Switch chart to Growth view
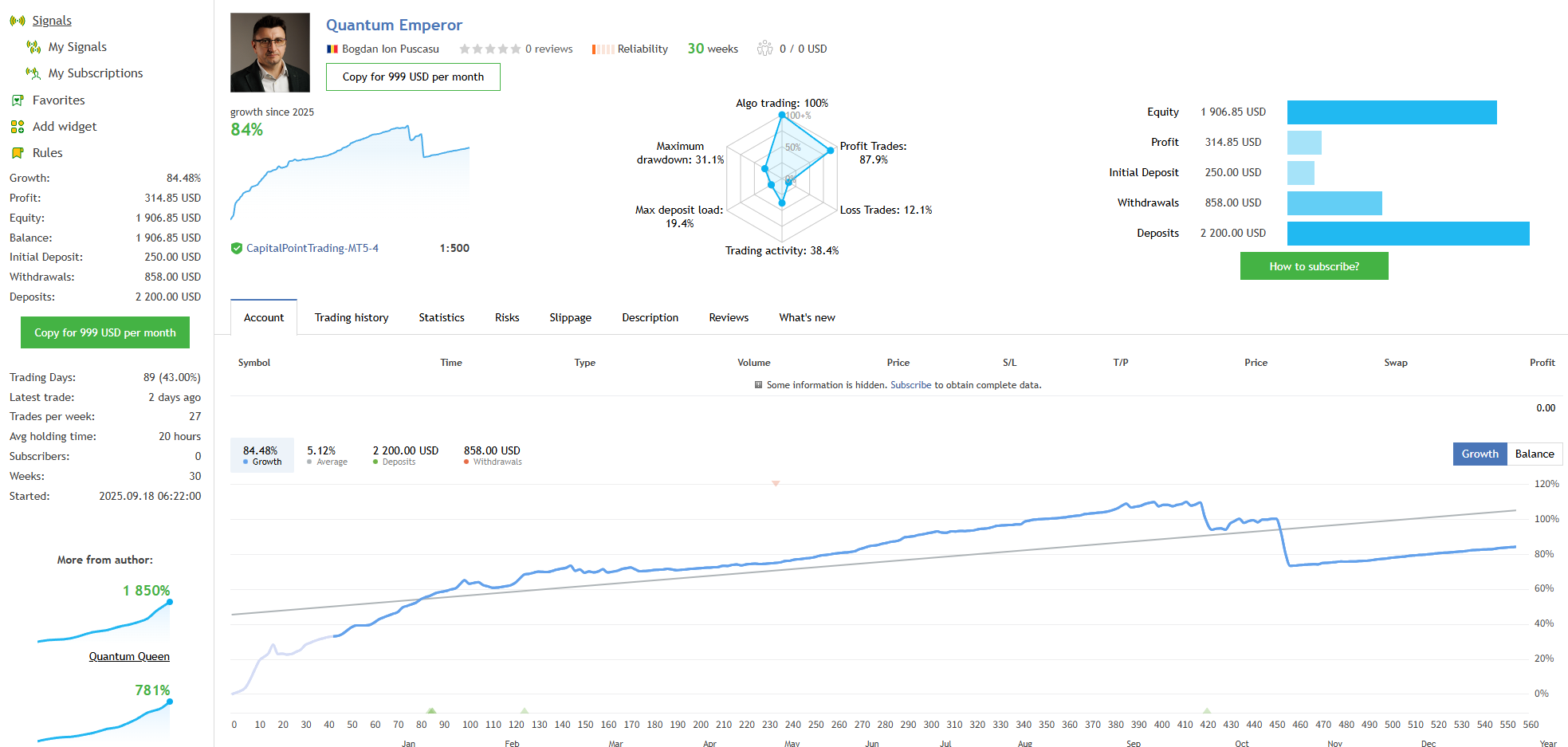 coord(1480,454)
